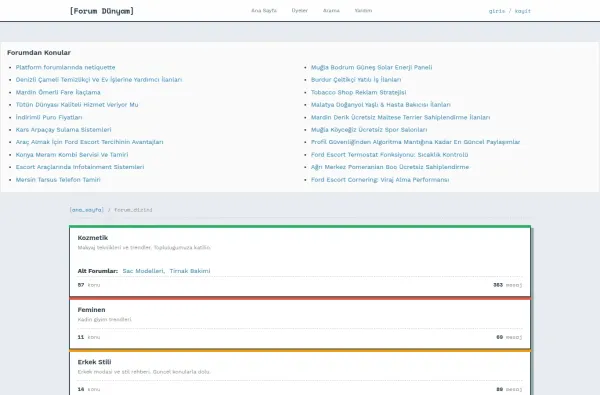This screenshot has height=395, width=600.
Task: Click Kozmetik's 57 konu count
Action: [x=89, y=285]
